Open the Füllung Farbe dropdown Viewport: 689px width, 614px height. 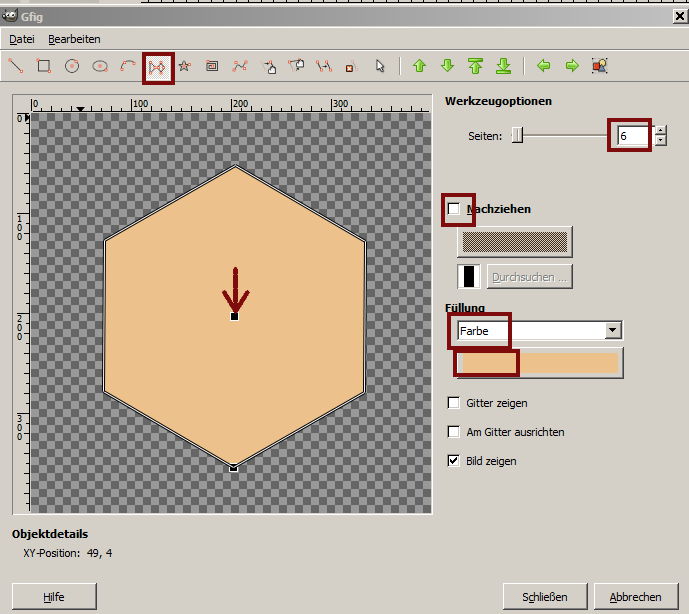coord(613,331)
